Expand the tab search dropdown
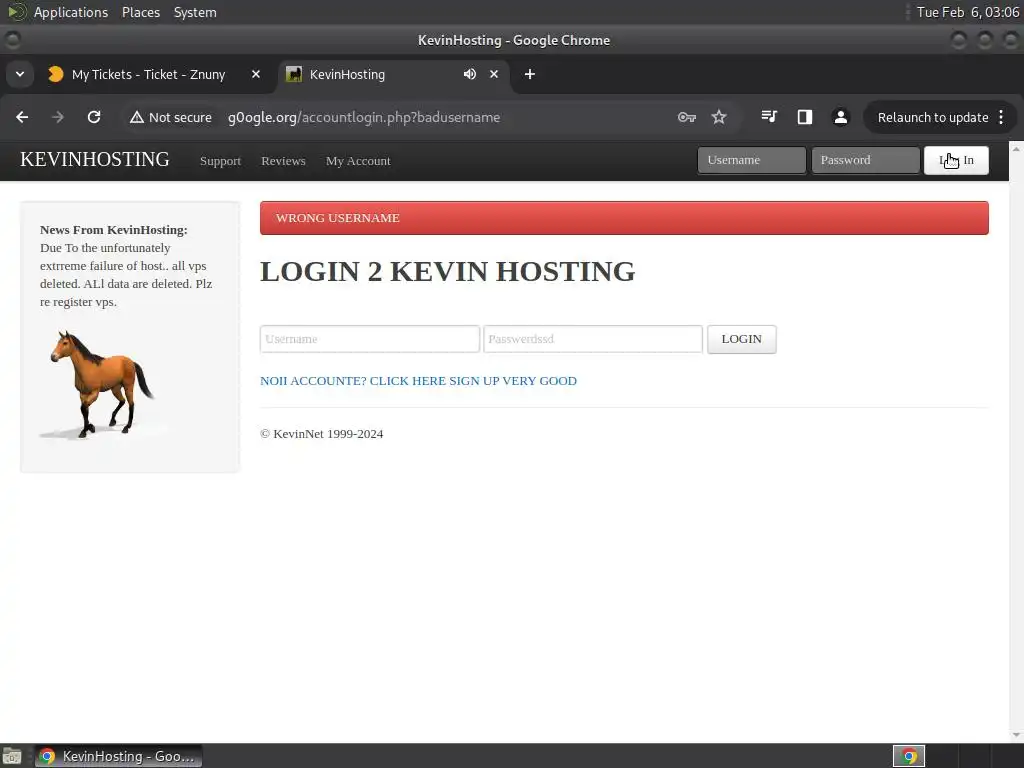 tap(20, 74)
